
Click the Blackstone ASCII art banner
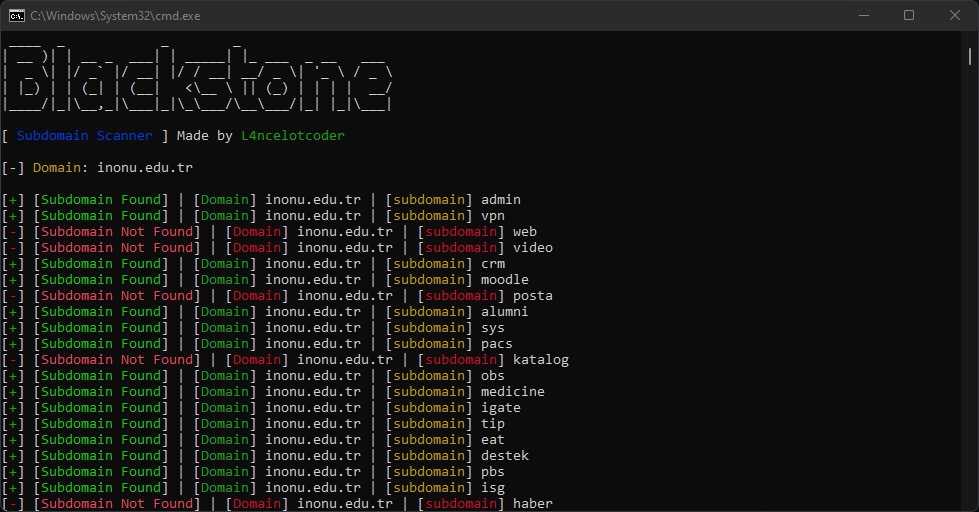pos(197,77)
